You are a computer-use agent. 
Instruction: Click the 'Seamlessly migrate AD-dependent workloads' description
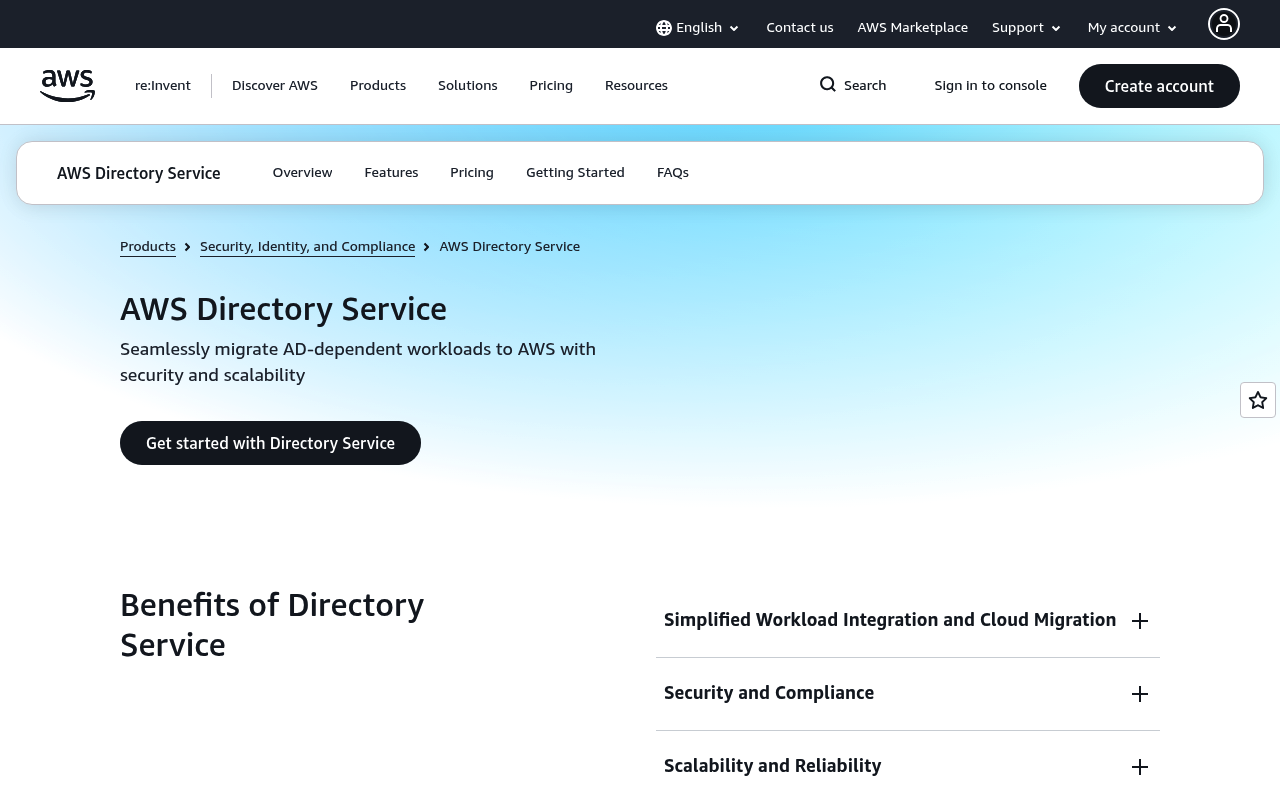[x=358, y=362]
